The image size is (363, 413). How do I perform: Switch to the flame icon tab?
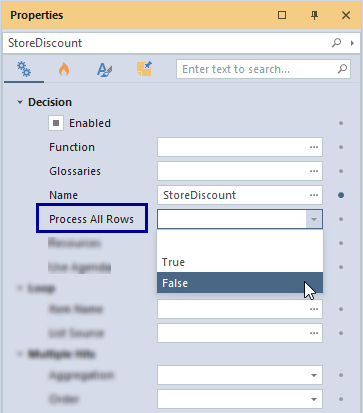click(64, 69)
